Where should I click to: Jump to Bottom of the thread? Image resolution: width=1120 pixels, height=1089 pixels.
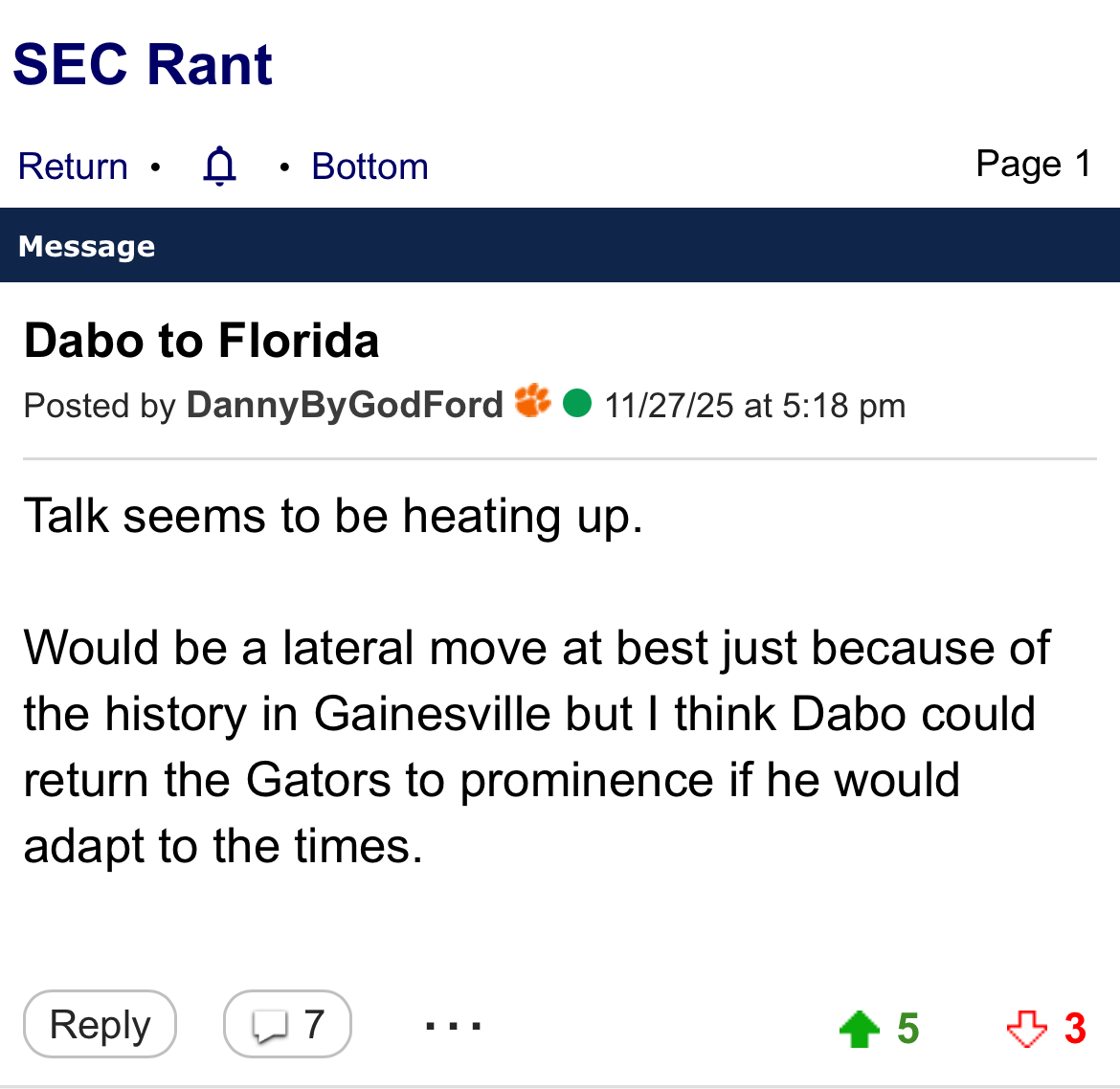(x=370, y=167)
